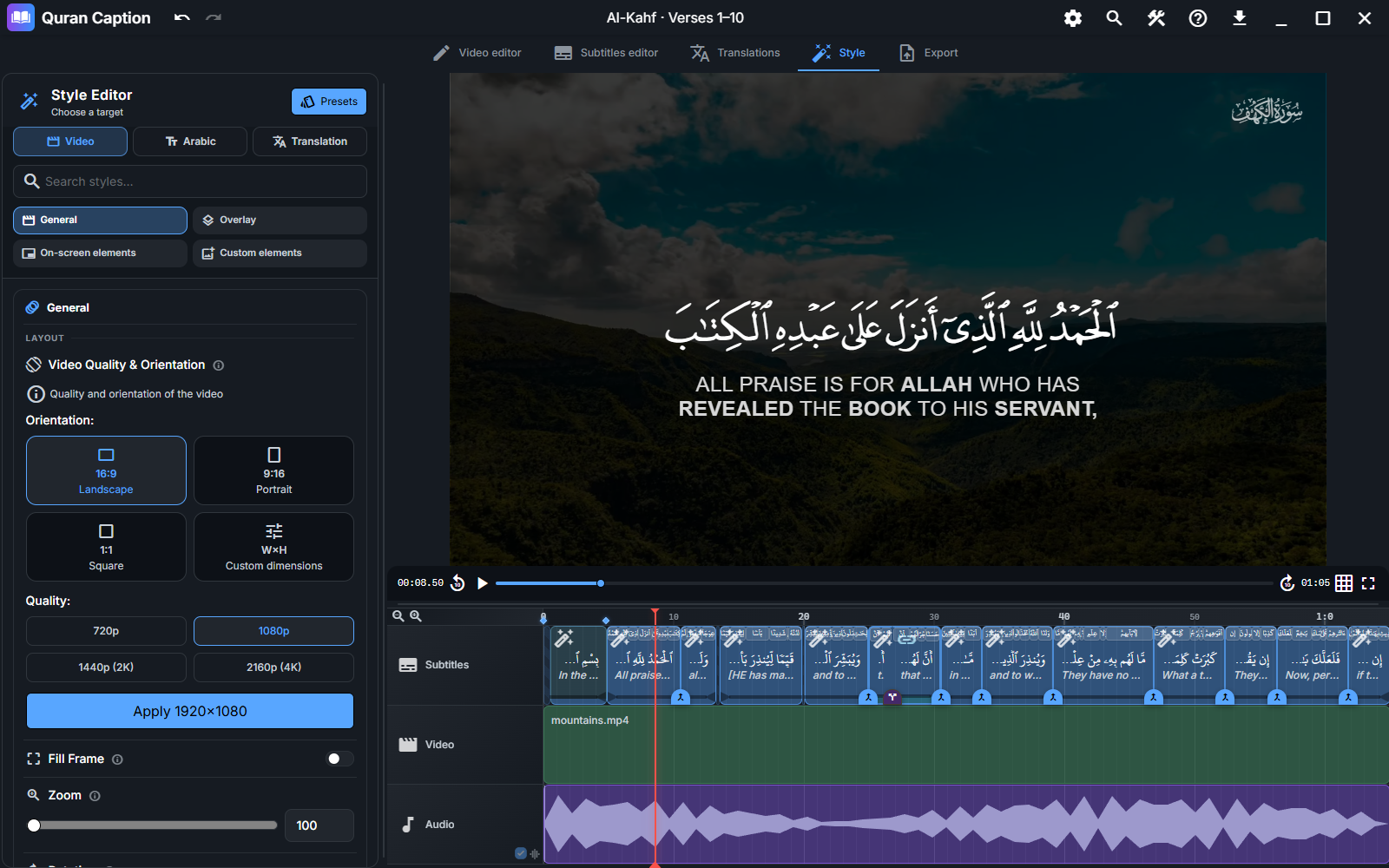Screen dimensions: 1389x868
Task: Select 1:1 Square orientation
Action: point(106,547)
